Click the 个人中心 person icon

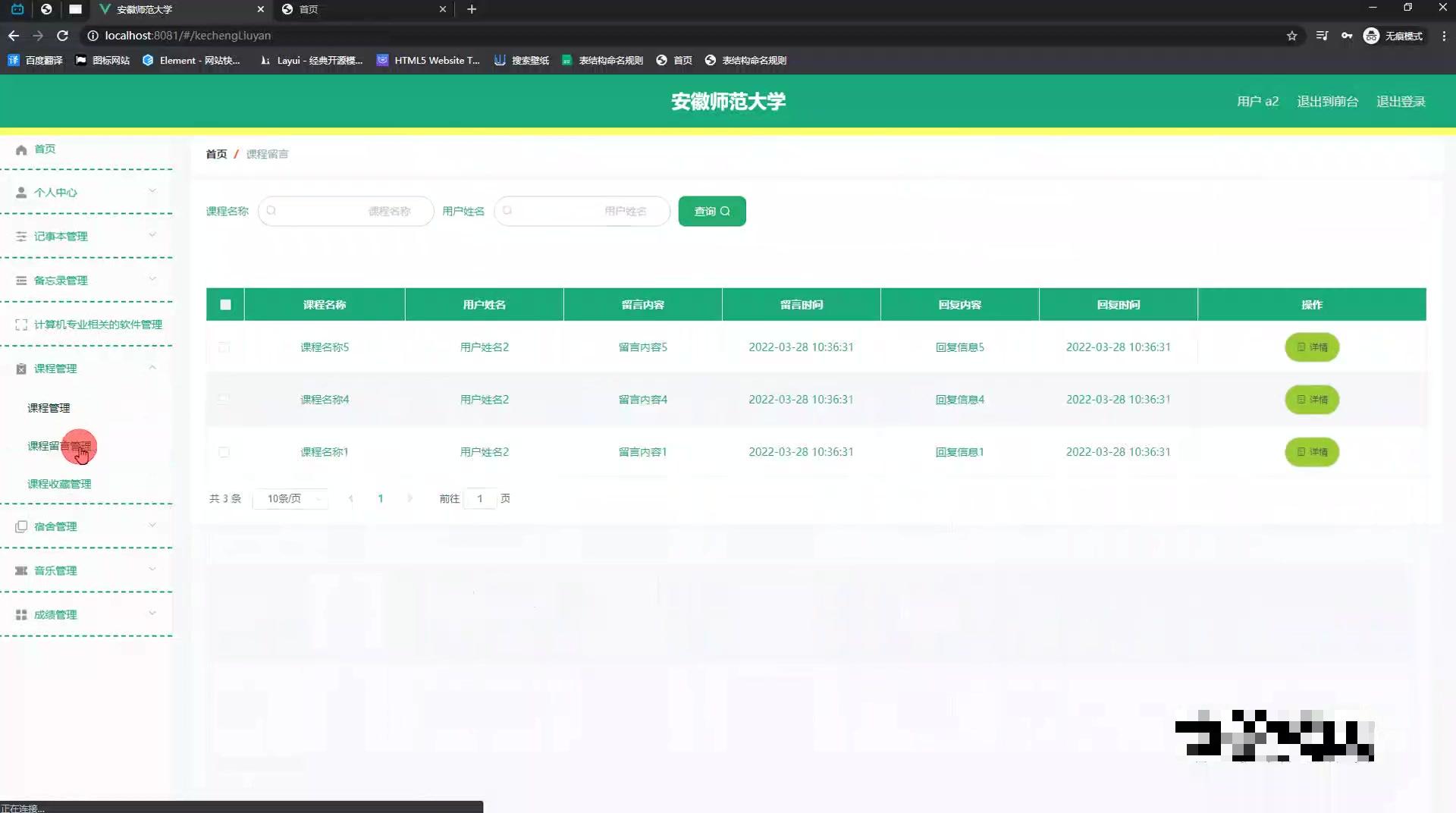pos(21,193)
